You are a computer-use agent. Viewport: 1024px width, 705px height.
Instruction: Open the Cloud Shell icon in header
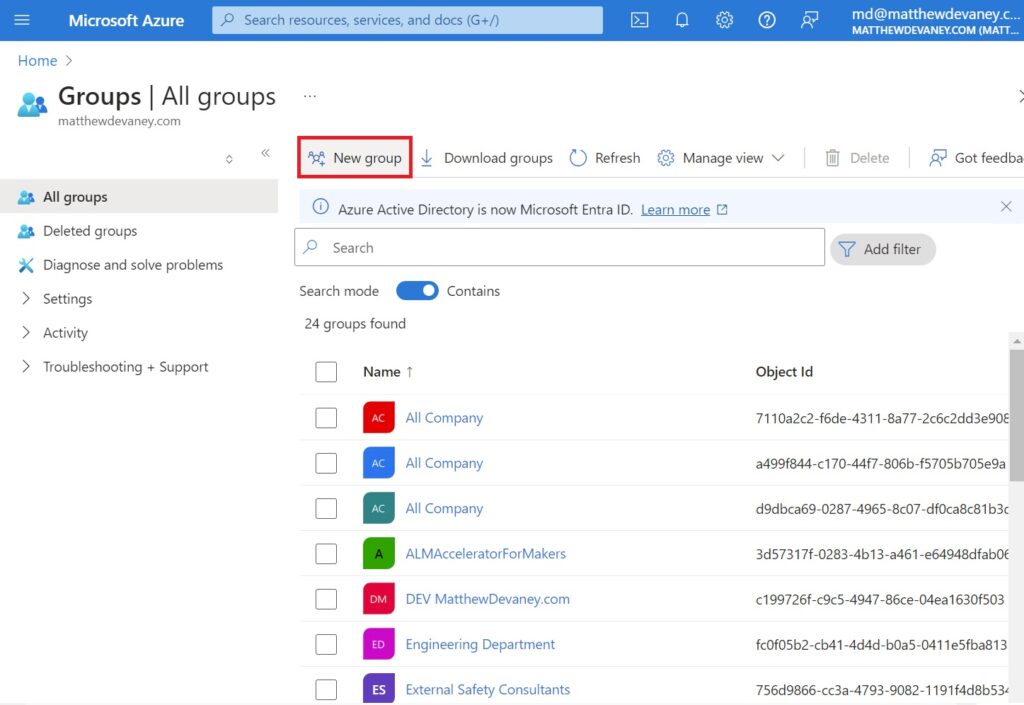coord(639,20)
